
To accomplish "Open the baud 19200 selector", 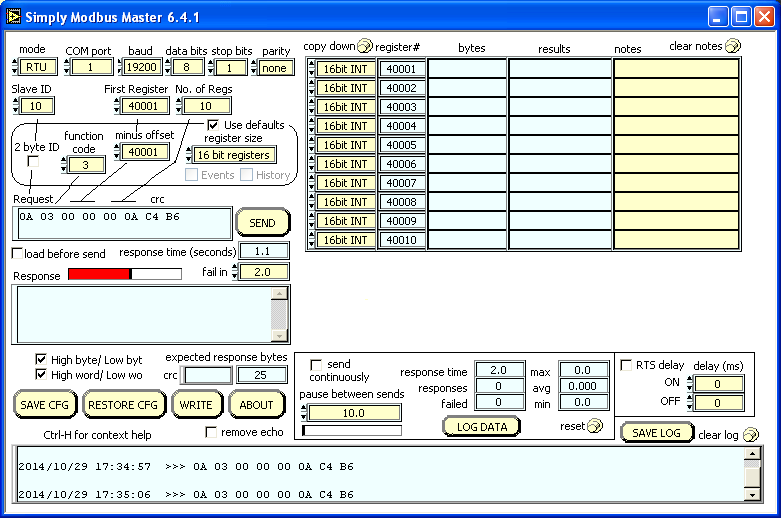I will pyautogui.click(x=141, y=67).
